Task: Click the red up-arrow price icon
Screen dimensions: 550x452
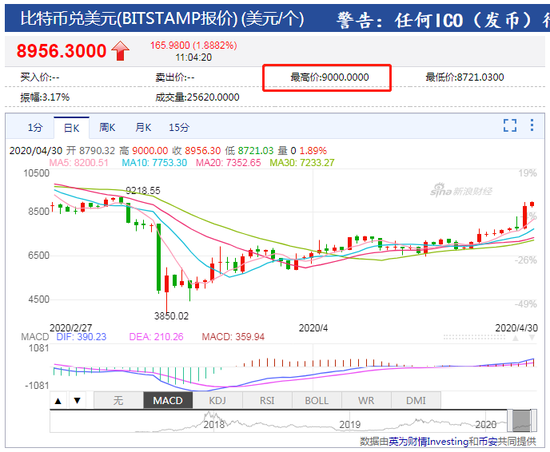Action: coord(120,51)
